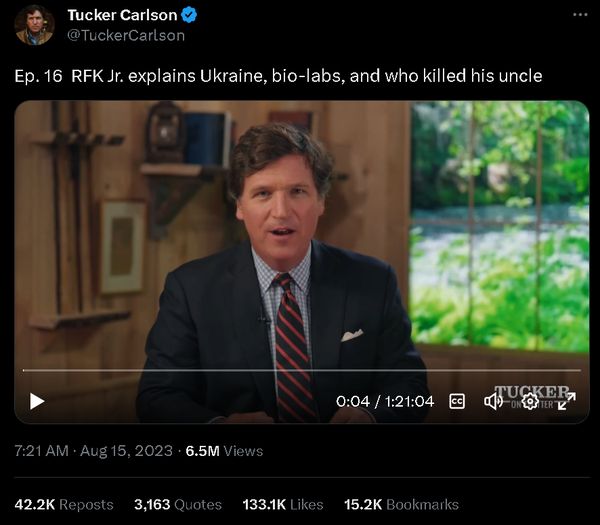This screenshot has width=600, height=525.
Task: Seek on the video progress bar
Action: click(x=300, y=371)
